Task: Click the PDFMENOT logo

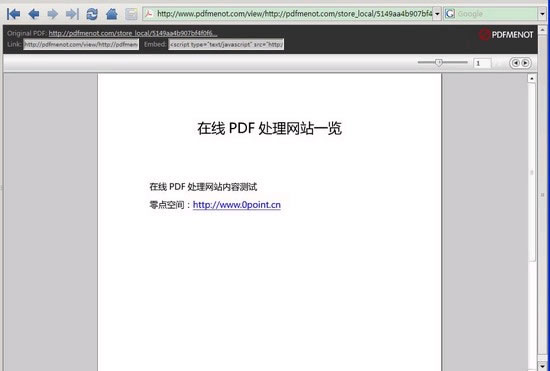Action: (506, 34)
